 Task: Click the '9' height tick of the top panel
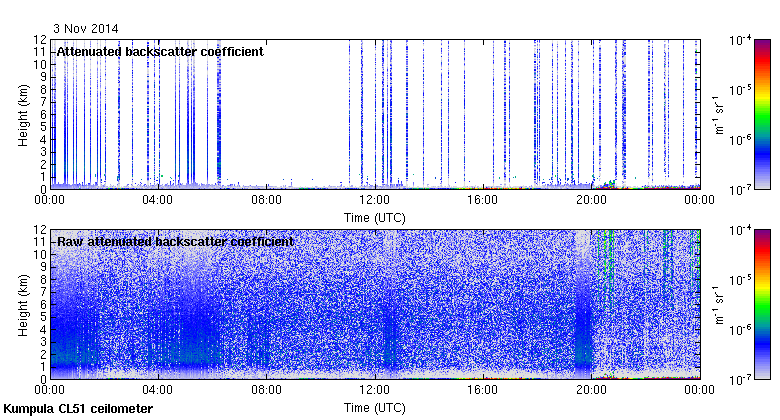[x=43, y=77]
